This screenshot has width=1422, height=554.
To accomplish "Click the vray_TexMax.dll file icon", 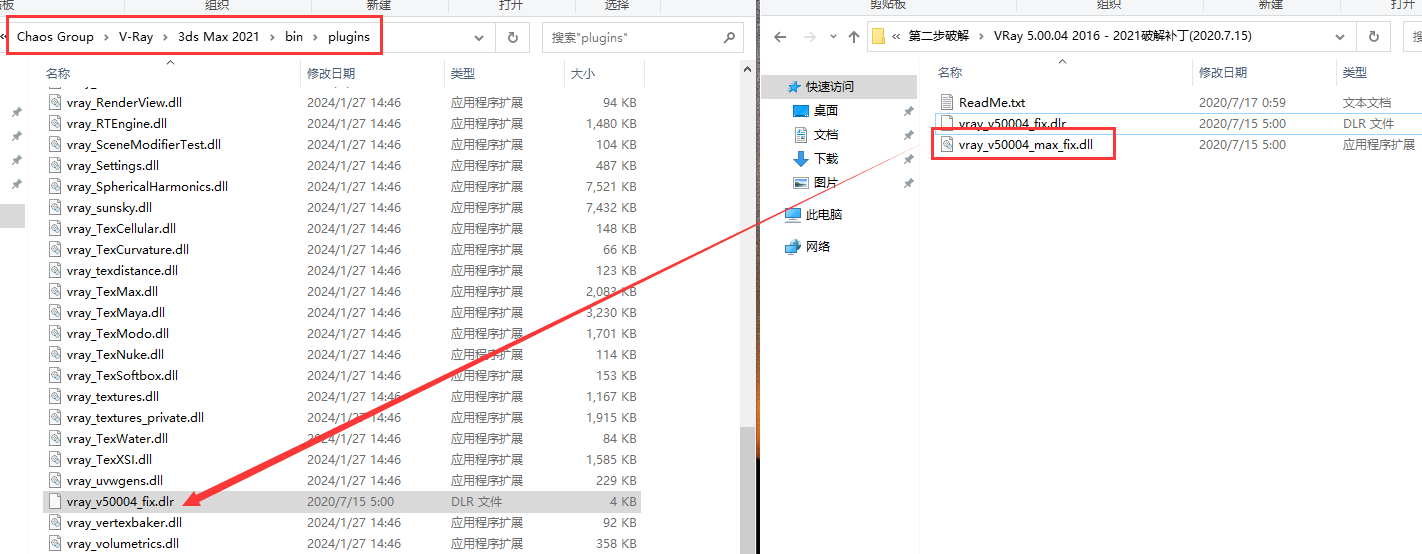I will [56, 291].
